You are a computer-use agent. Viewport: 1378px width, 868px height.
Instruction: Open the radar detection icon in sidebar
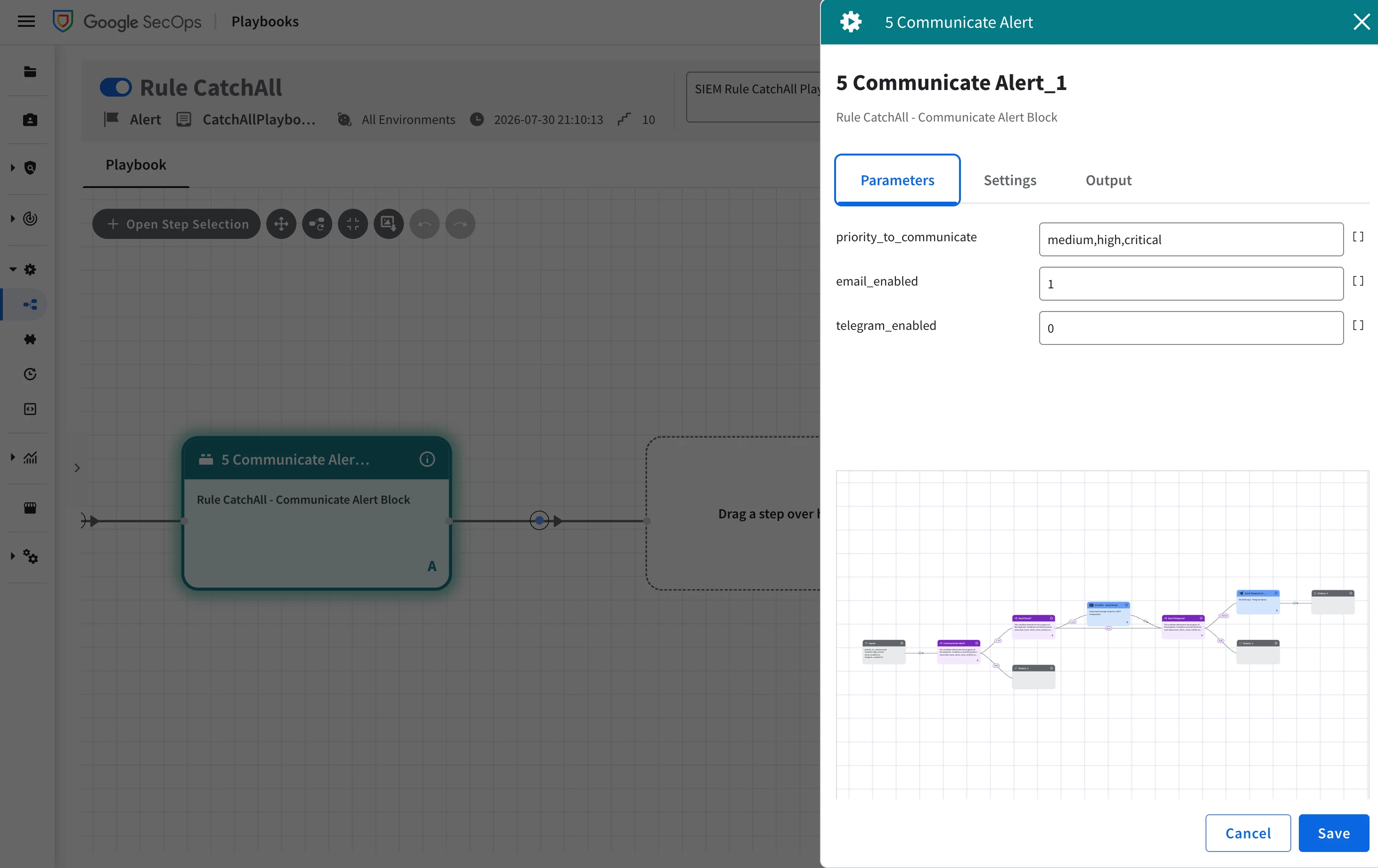tap(30, 219)
